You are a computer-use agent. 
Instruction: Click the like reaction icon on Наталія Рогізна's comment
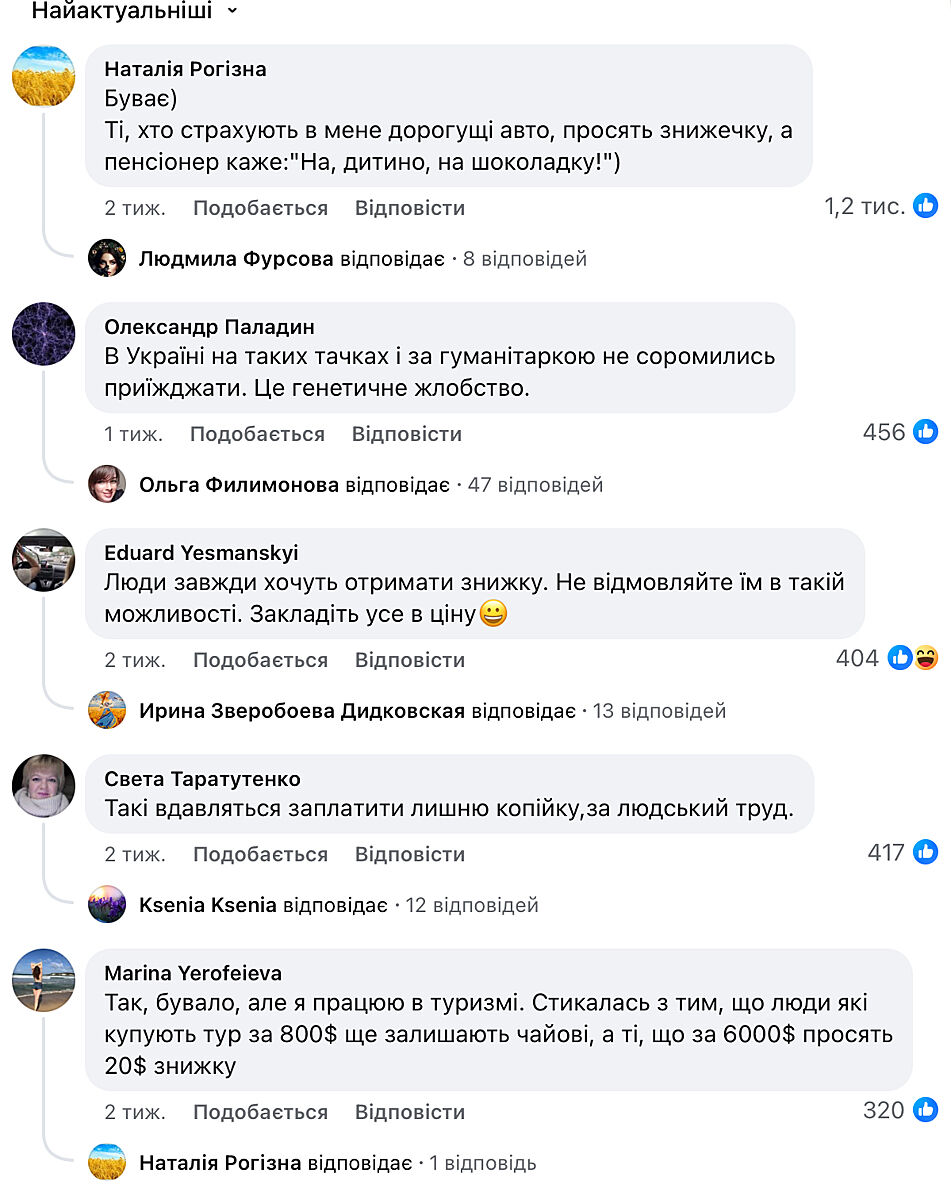click(927, 207)
